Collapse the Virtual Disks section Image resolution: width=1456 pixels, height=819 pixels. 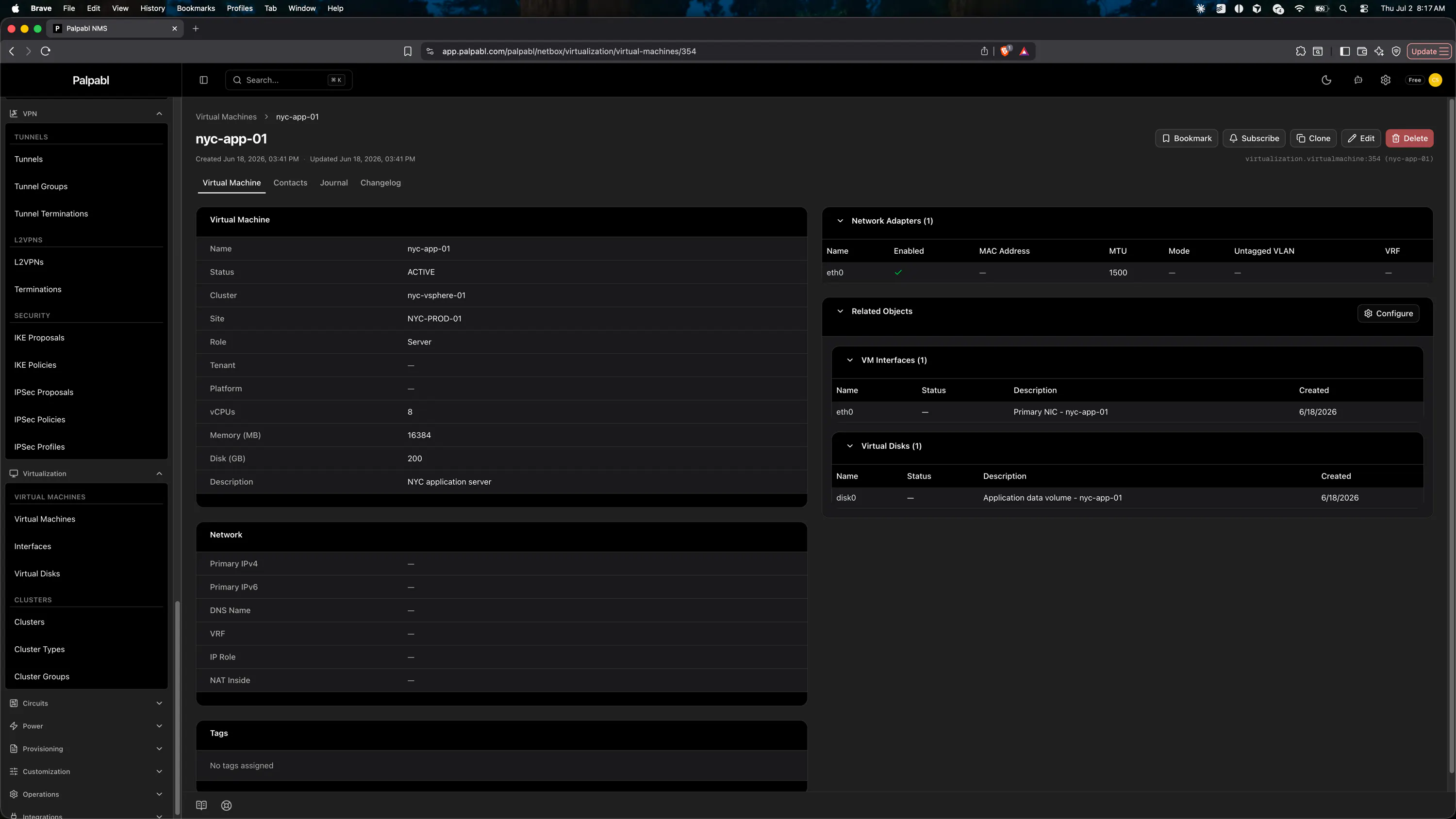(849, 446)
